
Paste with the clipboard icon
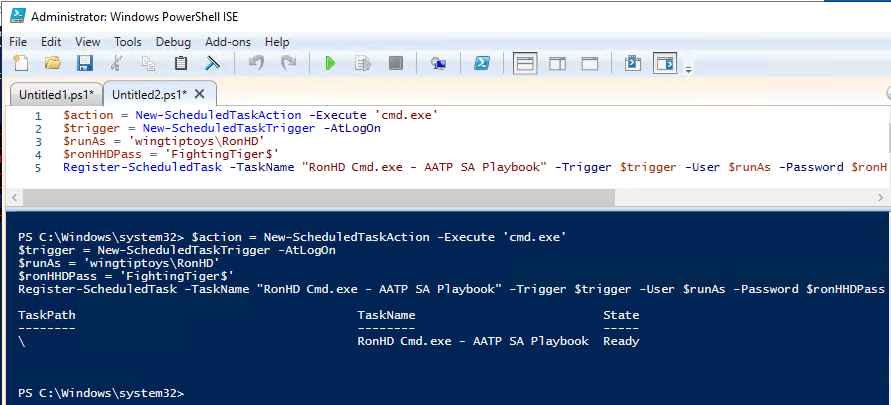point(181,63)
